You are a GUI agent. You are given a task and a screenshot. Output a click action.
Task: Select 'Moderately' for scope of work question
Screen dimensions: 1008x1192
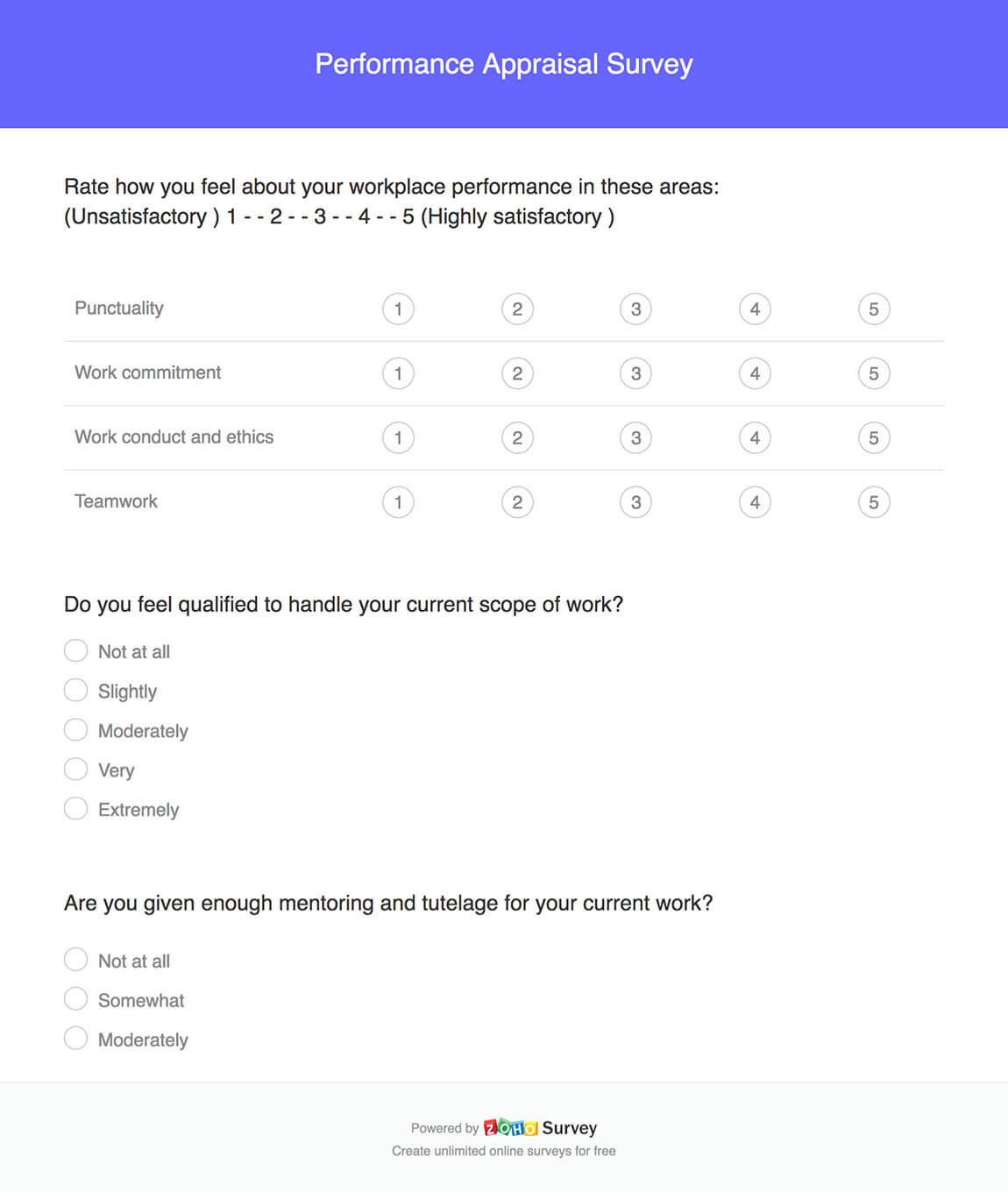[76, 730]
